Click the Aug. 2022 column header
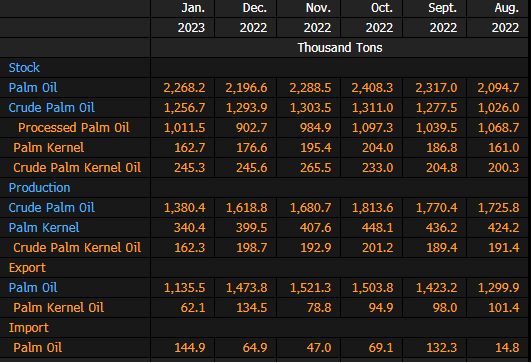The width and height of the screenshot is (532, 363). (506, 18)
